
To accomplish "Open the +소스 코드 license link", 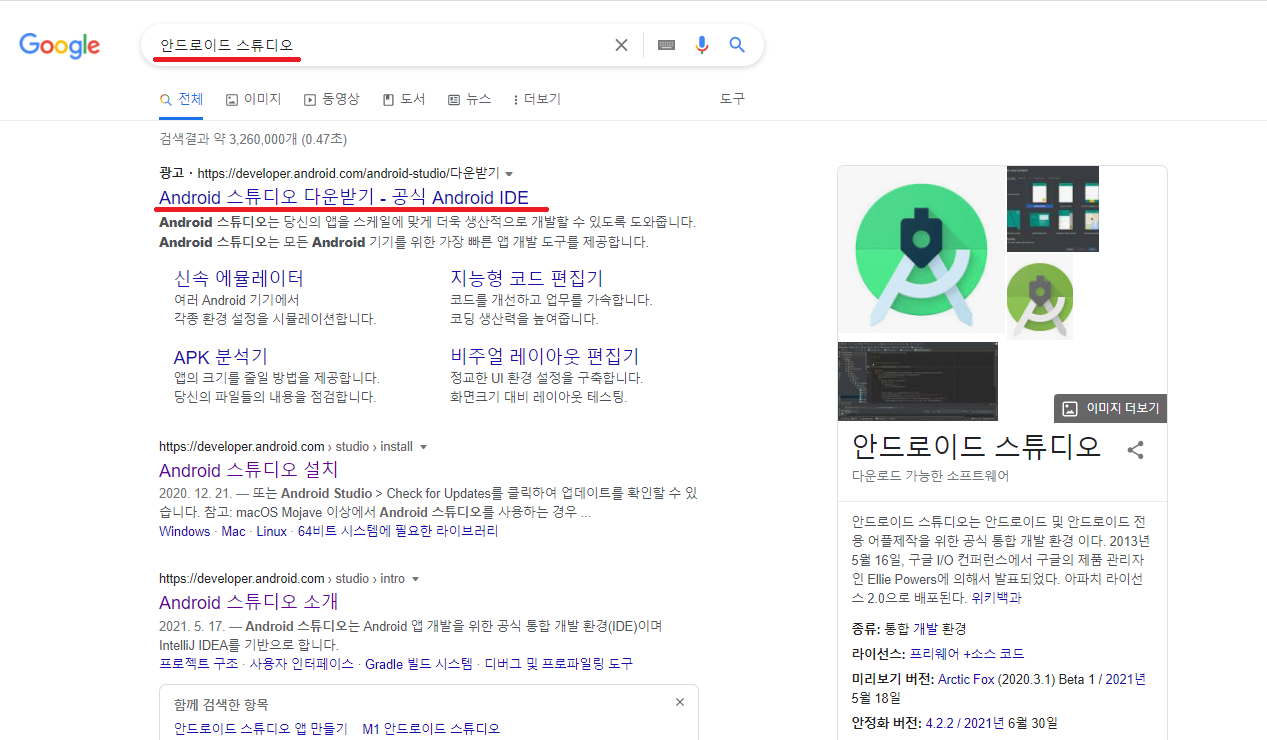I will pyautogui.click(x=993, y=654).
